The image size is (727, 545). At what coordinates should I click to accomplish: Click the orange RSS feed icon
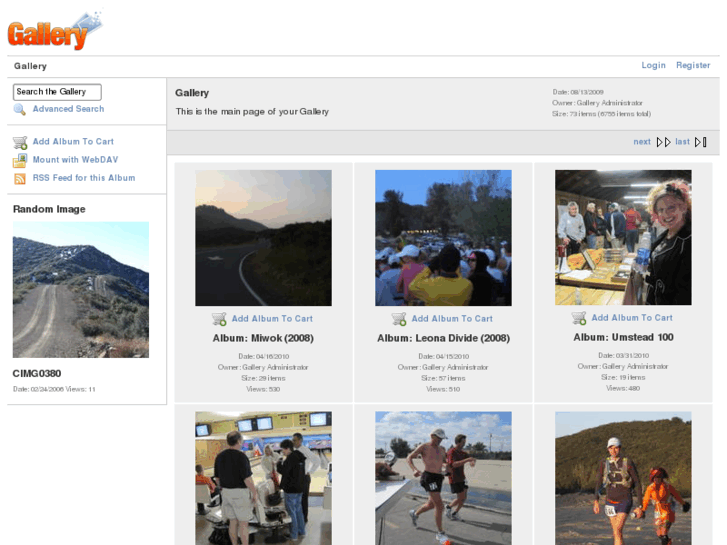point(20,179)
